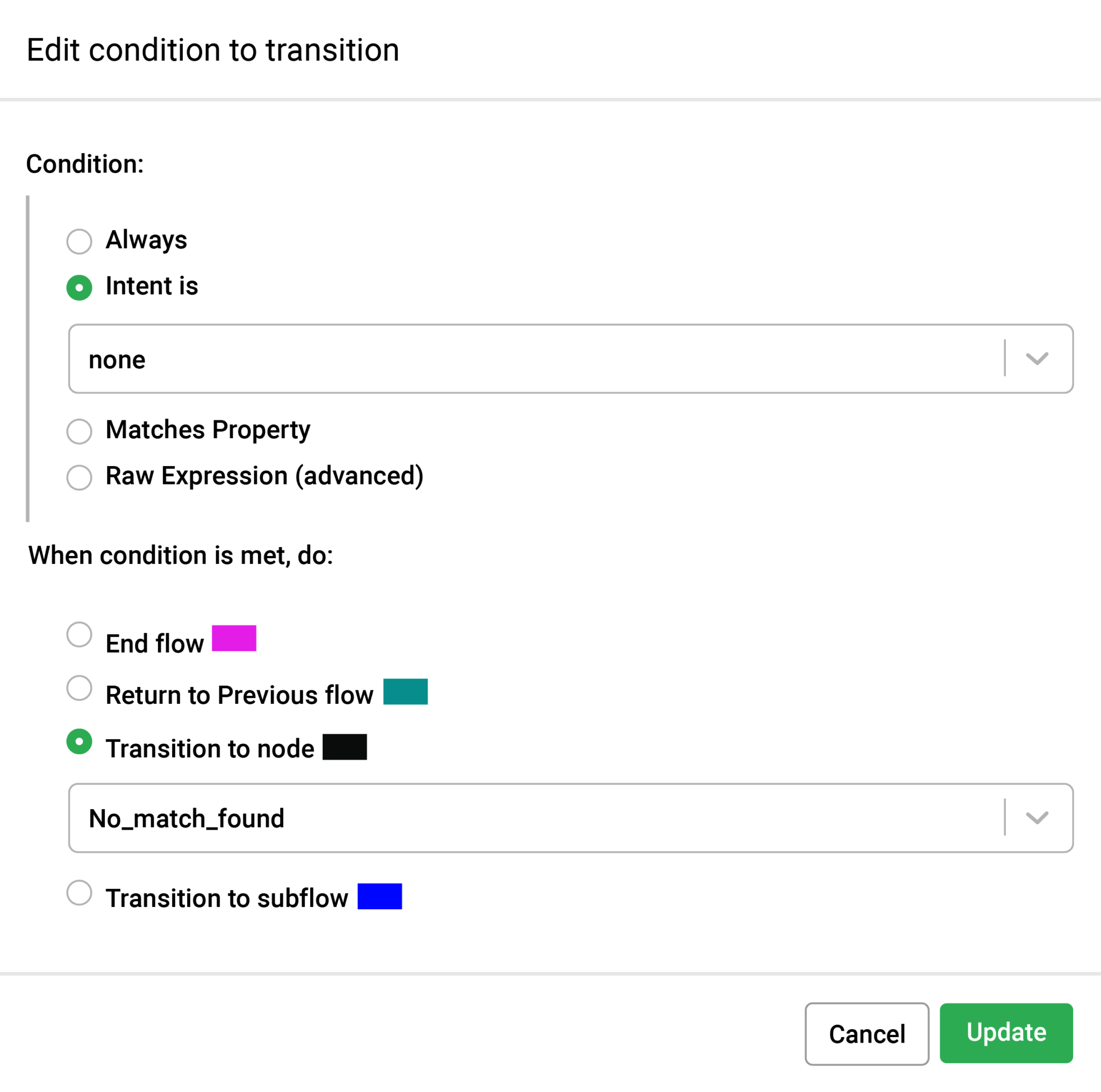Expand the intent dropdown chevron
The width and height of the screenshot is (1101, 1092).
click(1036, 359)
